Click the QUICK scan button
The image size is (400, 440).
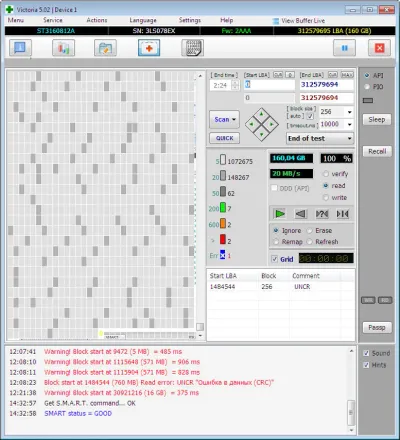[224, 138]
